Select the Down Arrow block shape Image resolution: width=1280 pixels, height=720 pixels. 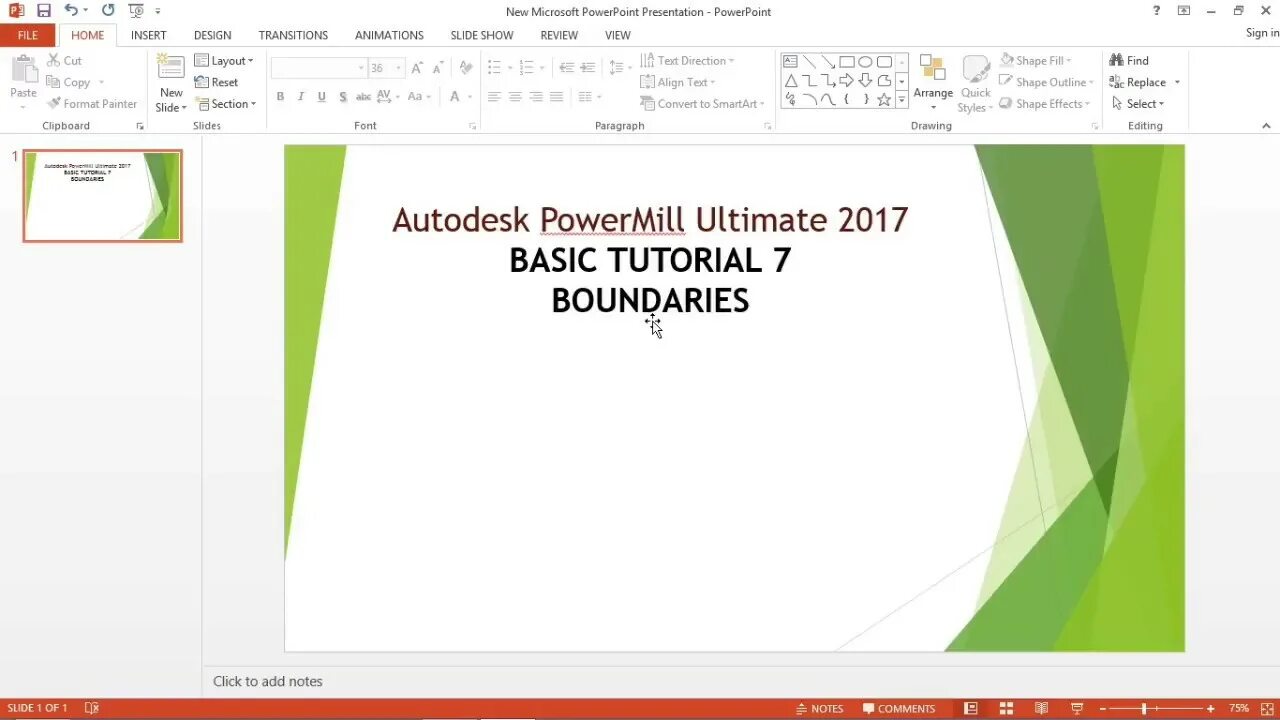(x=866, y=81)
